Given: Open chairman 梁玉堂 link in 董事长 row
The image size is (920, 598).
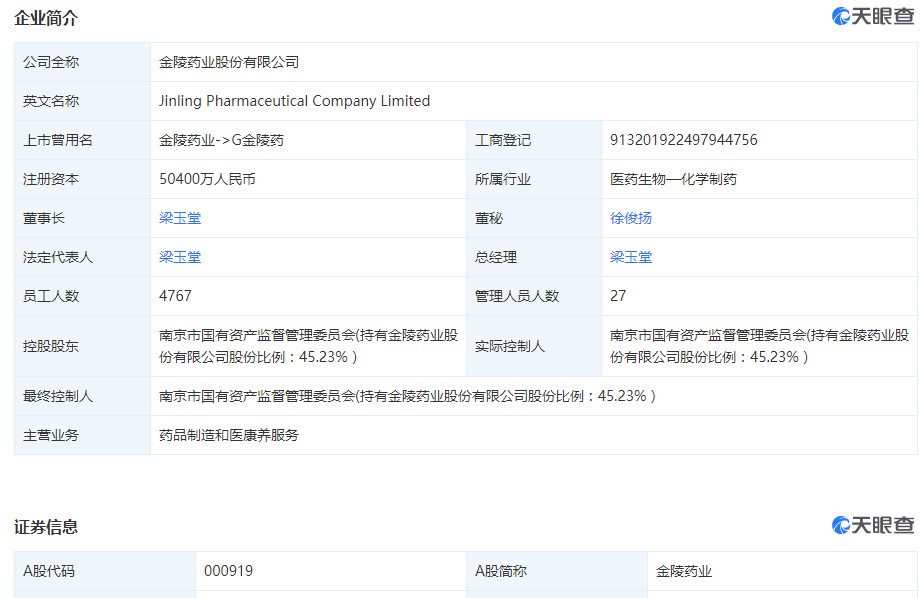Looking at the screenshot, I should click(x=180, y=218).
